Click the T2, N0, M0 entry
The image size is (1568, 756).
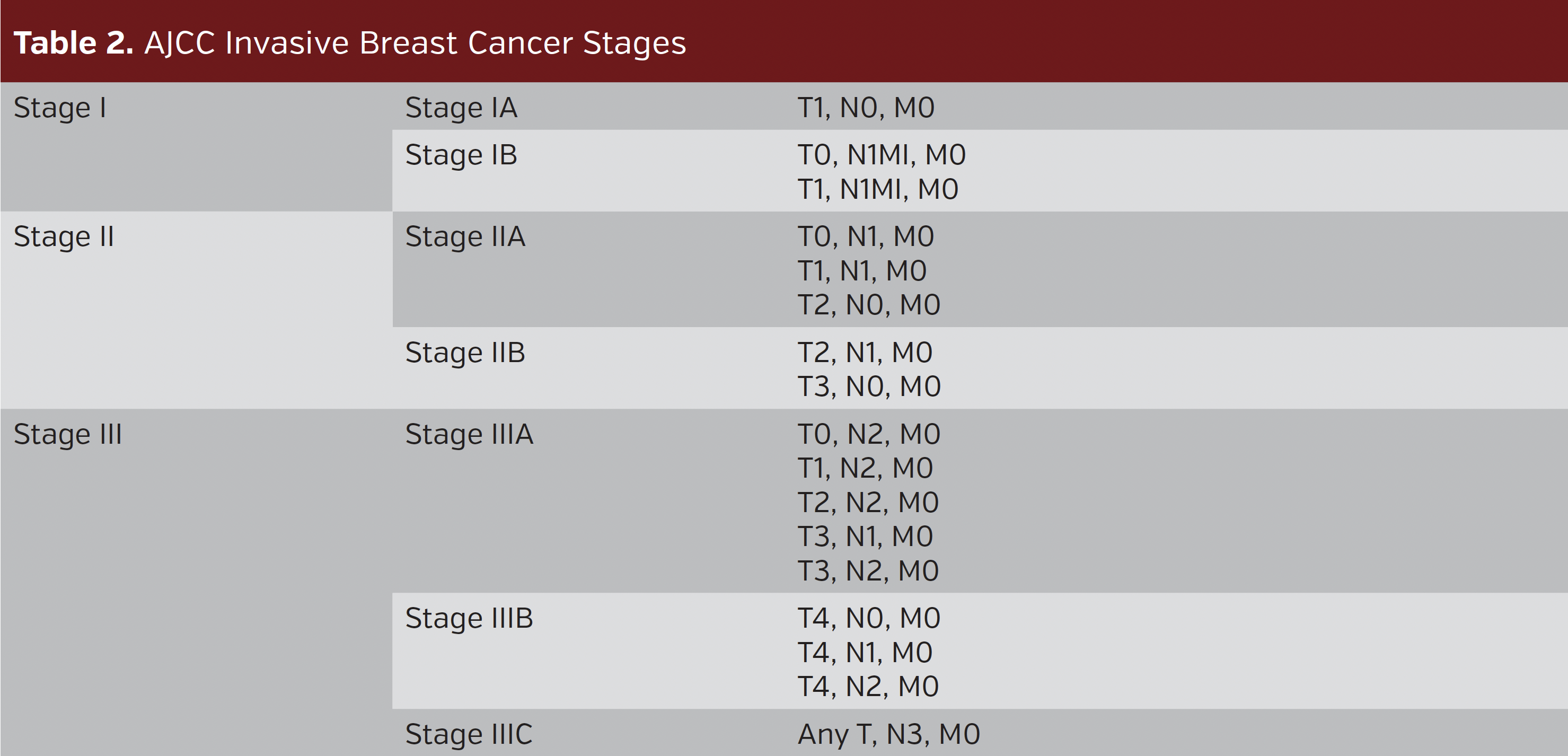coord(869,305)
